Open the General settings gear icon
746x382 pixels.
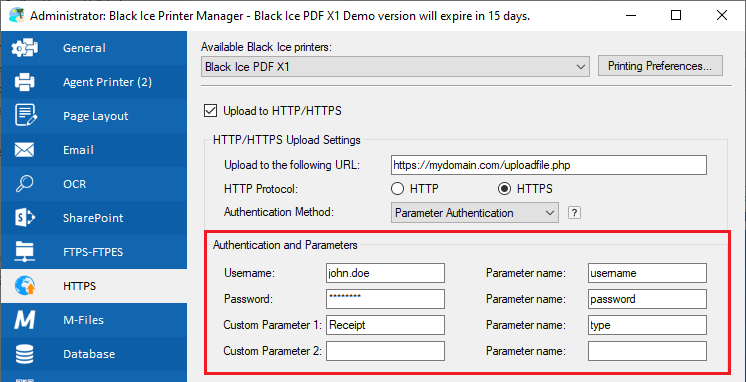tap(24, 48)
